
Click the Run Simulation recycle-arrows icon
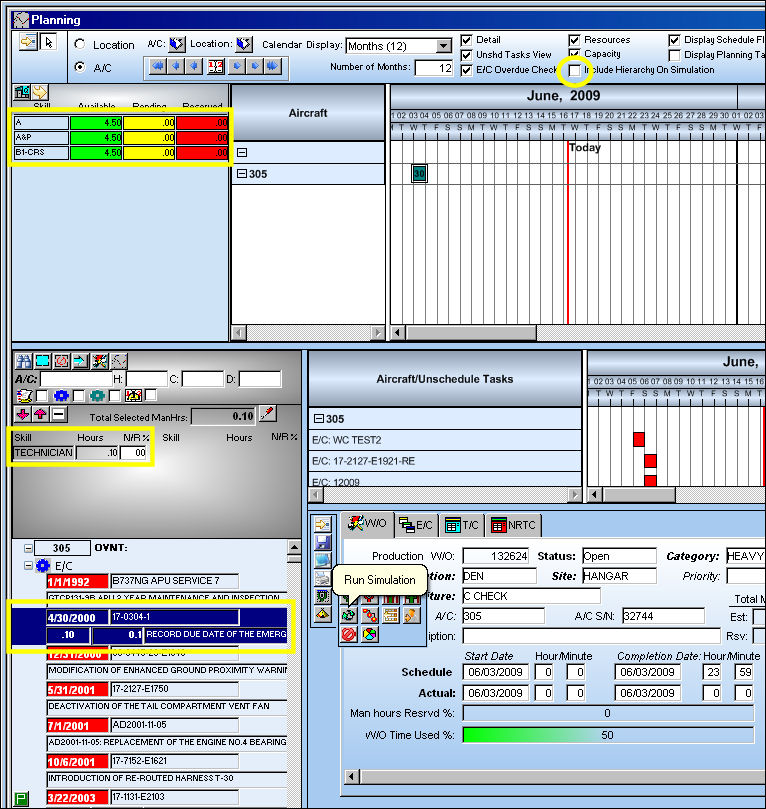[349, 615]
